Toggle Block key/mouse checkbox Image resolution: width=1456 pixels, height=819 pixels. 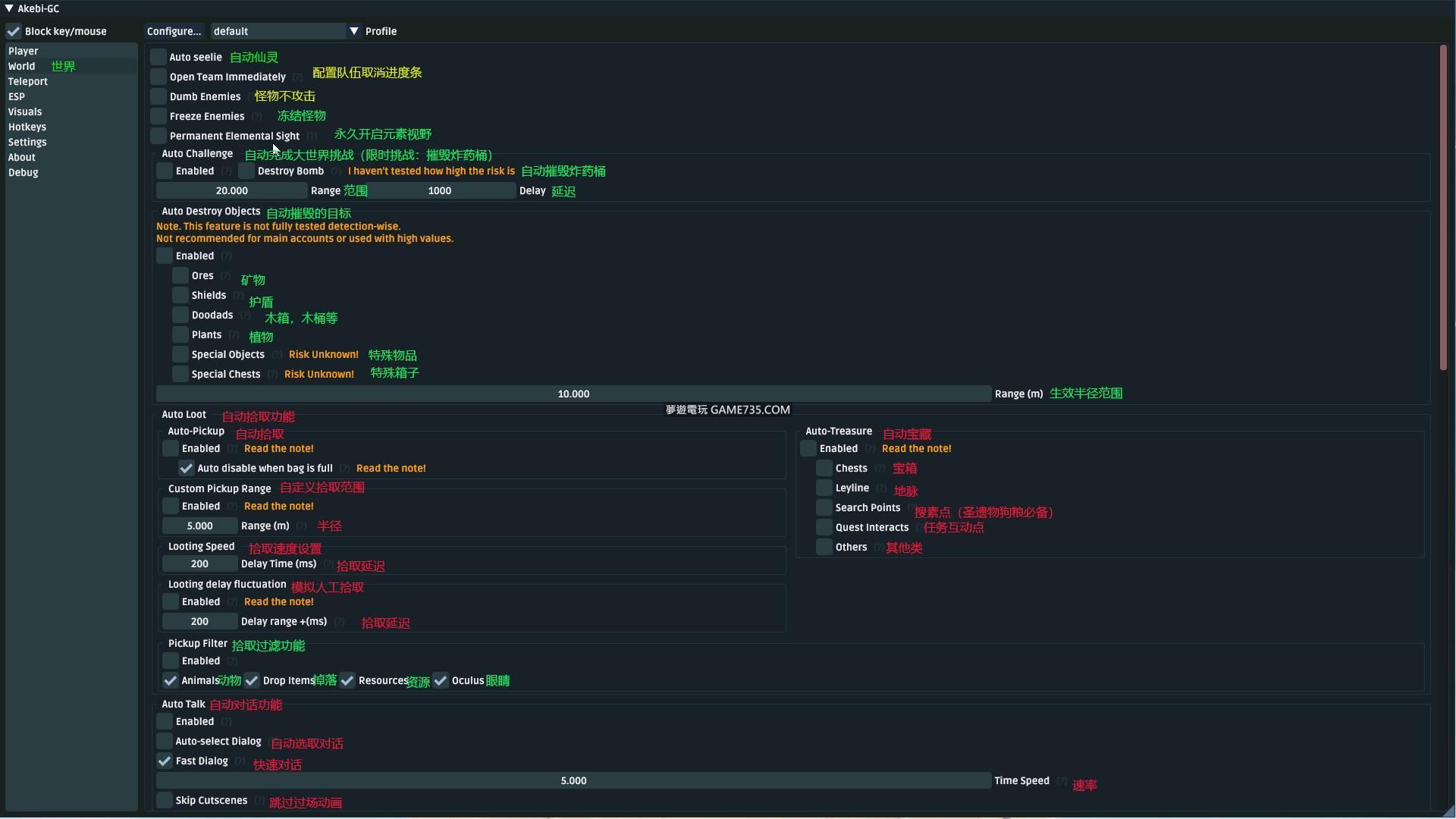click(x=14, y=31)
